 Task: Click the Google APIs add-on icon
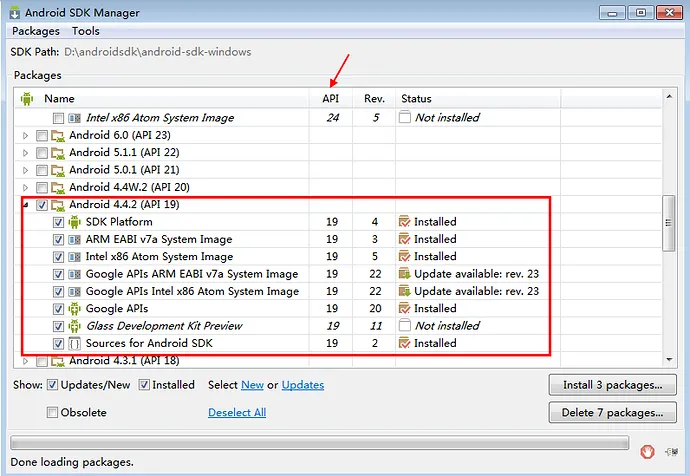74,309
